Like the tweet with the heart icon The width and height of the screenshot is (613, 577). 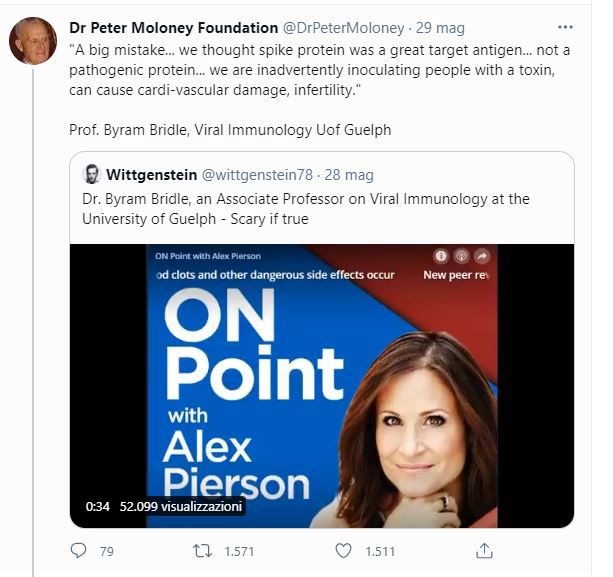344,550
